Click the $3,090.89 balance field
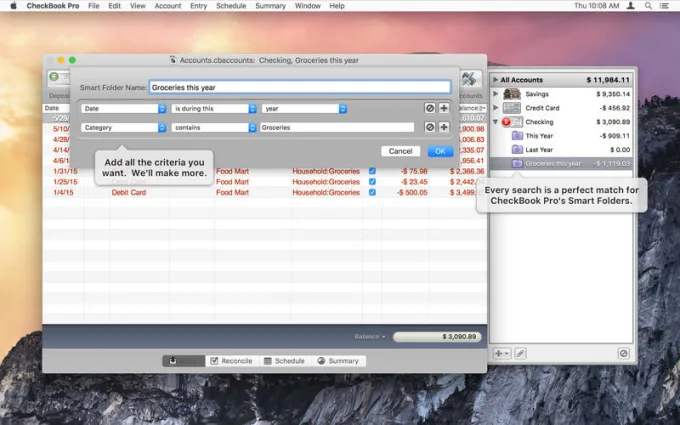Viewport: 680px width, 425px height. pyautogui.click(x=437, y=337)
